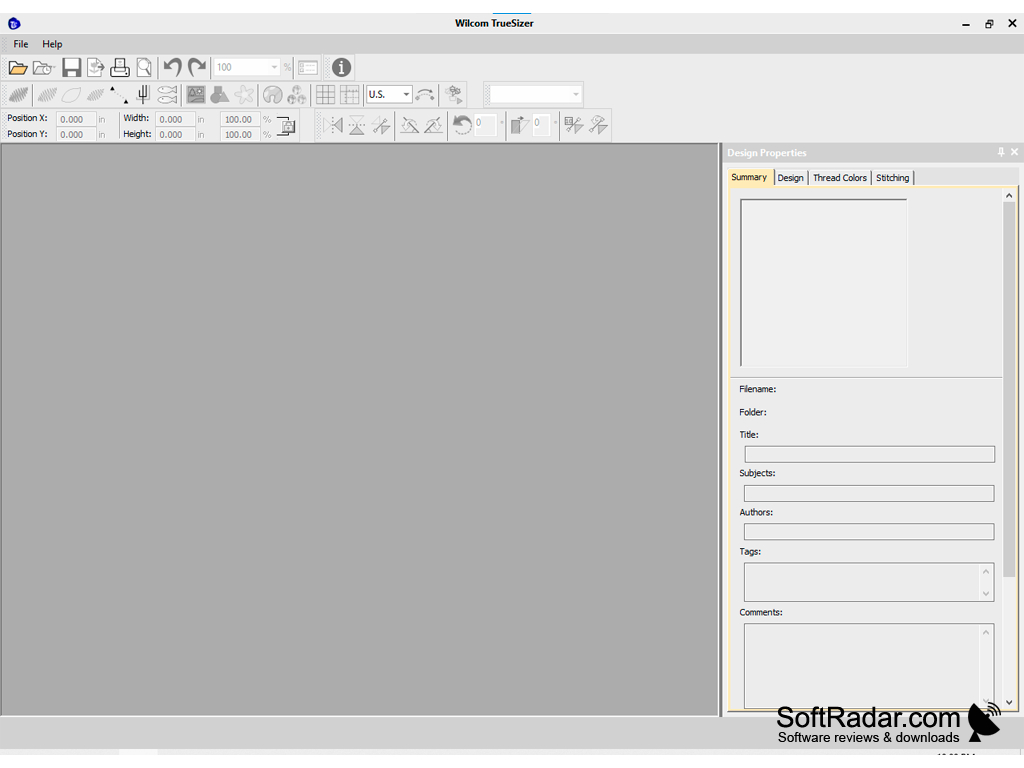This screenshot has height=768, width=1024.
Task: Click the rotate left triangle icon
Action: pyautogui.click(x=409, y=125)
